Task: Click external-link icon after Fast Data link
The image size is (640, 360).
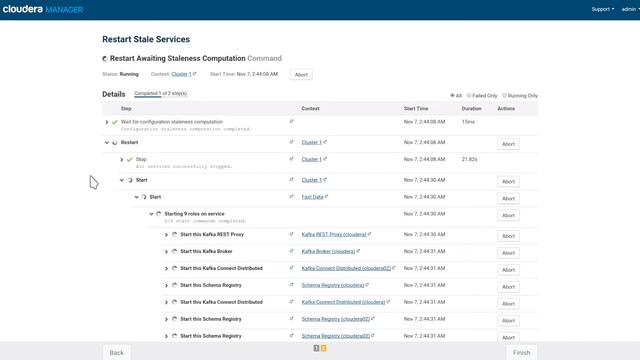Action: (x=327, y=196)
